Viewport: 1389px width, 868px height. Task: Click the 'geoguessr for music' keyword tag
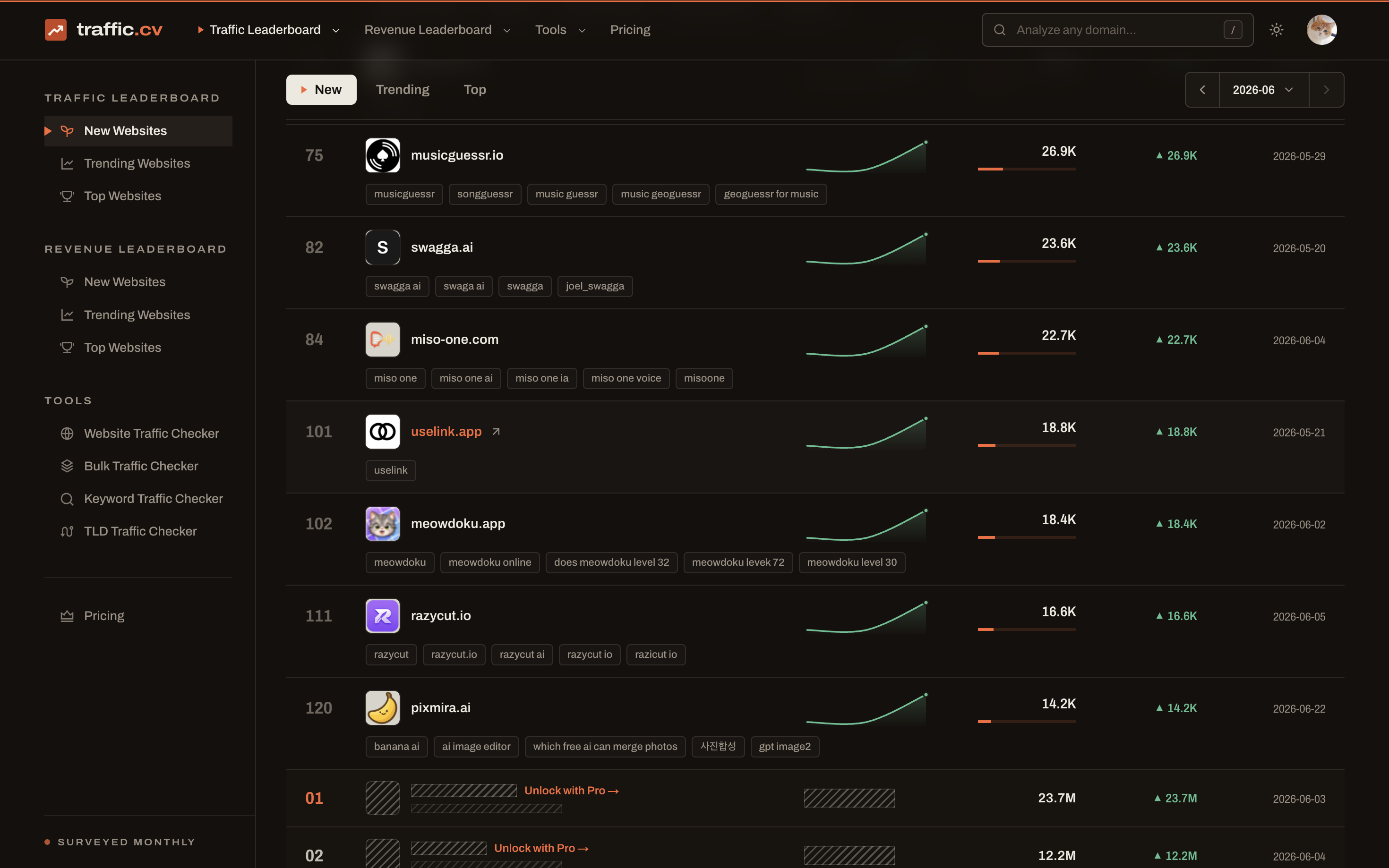click(771, 194)
